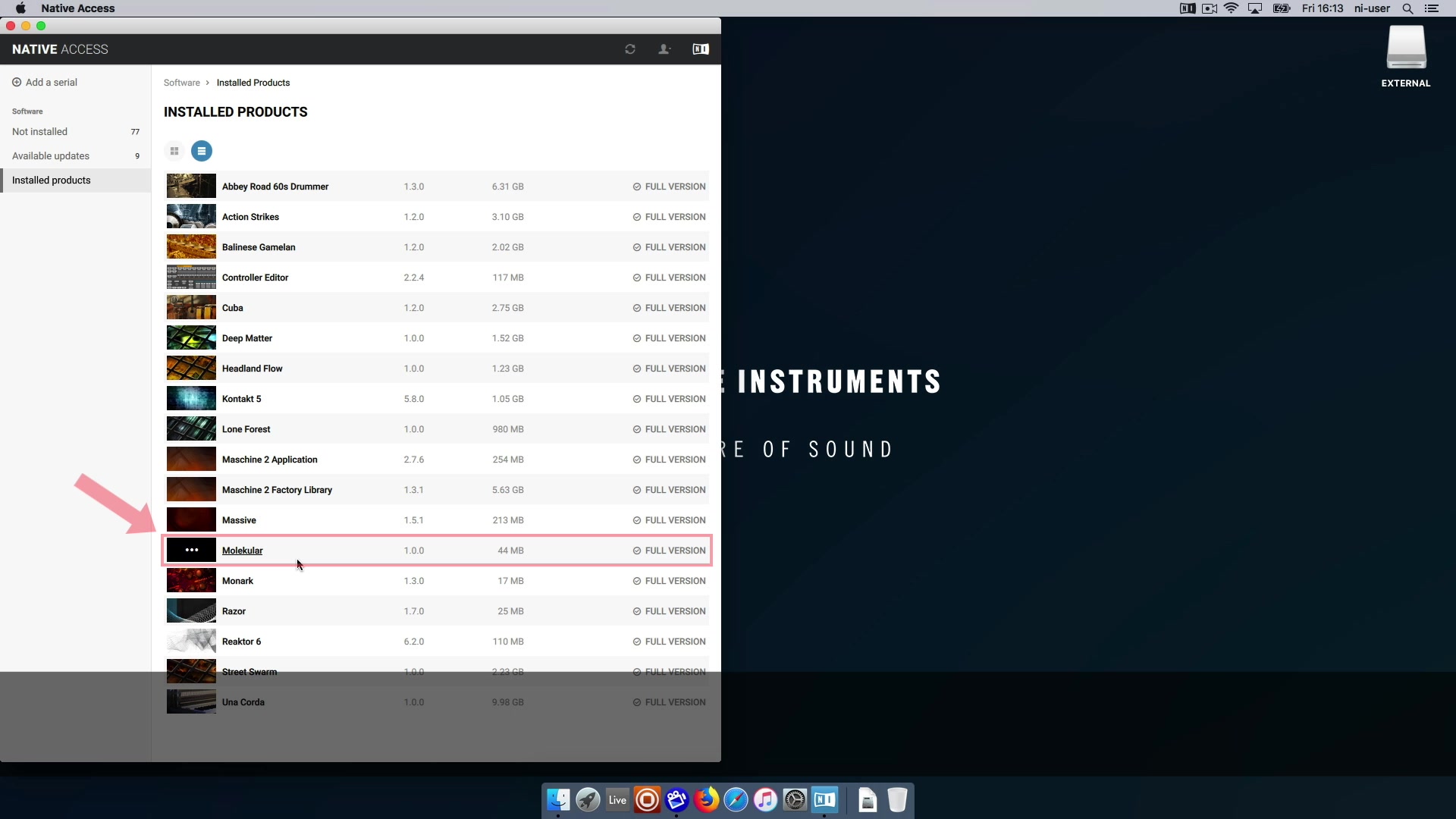Click the Kontakt 5 thumbnail
Screen dimensions: 1456x819
click(x=191, y=399)
